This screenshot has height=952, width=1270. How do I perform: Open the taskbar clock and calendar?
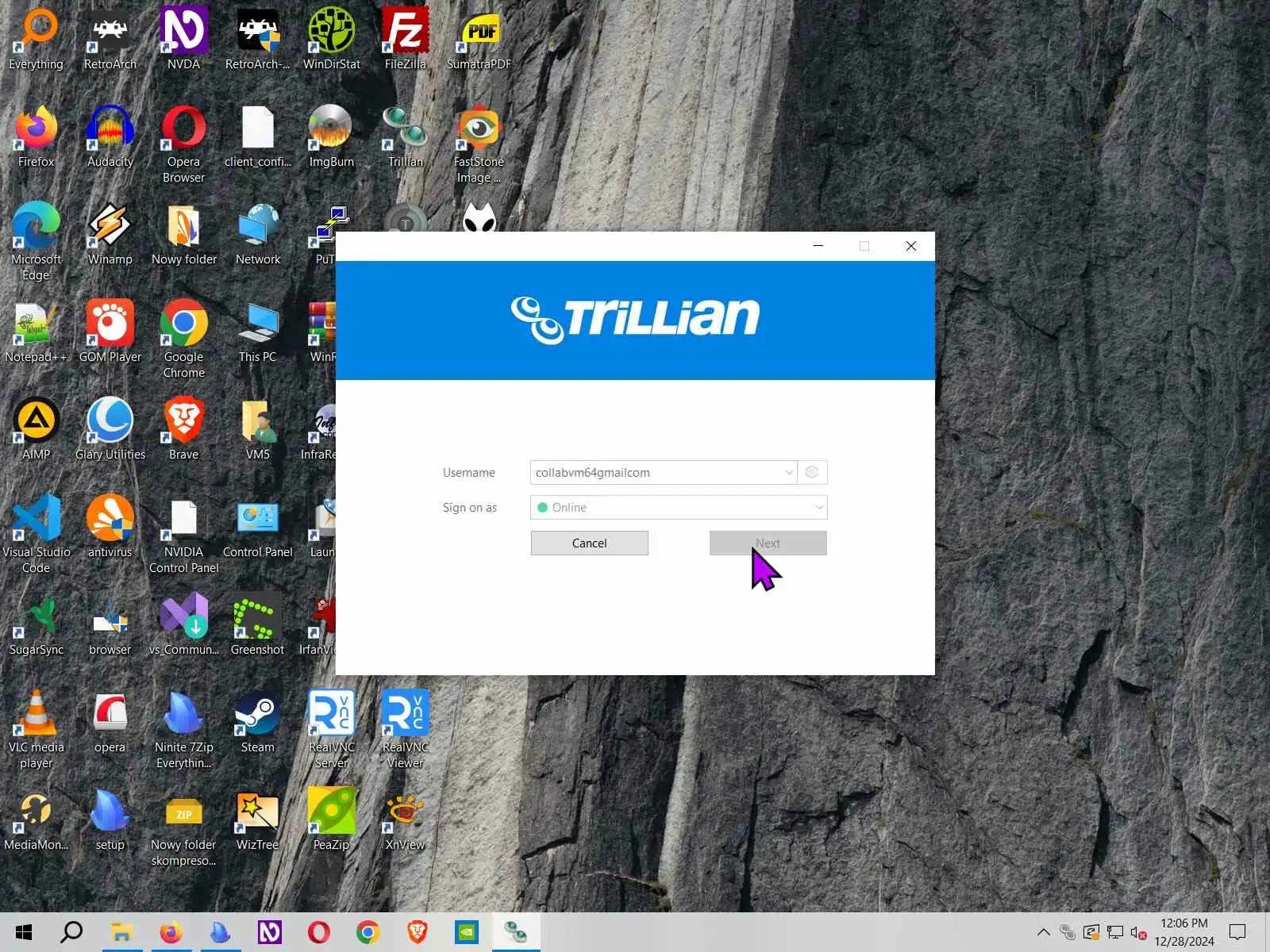click(1184, 932)
